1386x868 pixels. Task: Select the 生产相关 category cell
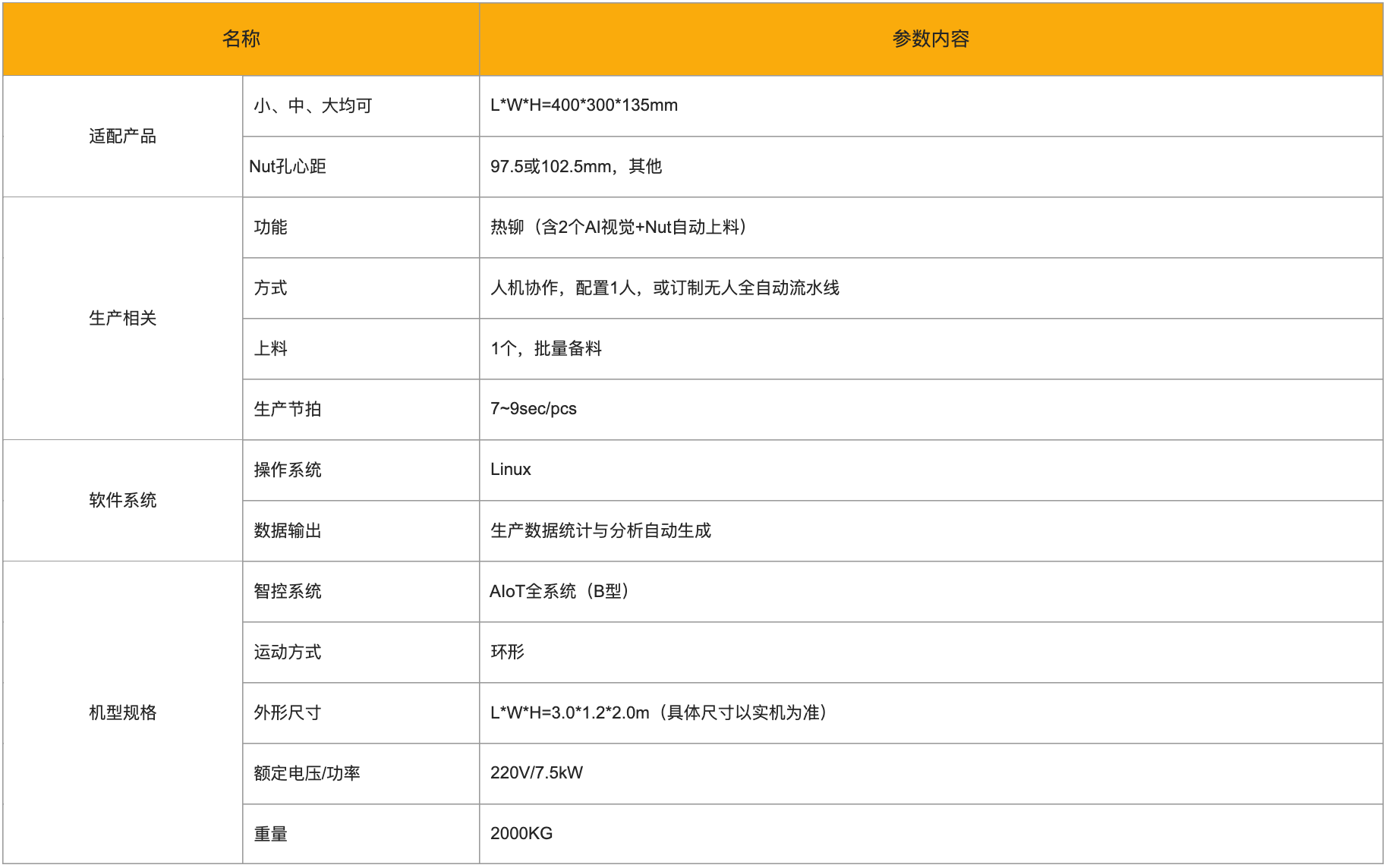pyautogui.click(x=122, y=319)
